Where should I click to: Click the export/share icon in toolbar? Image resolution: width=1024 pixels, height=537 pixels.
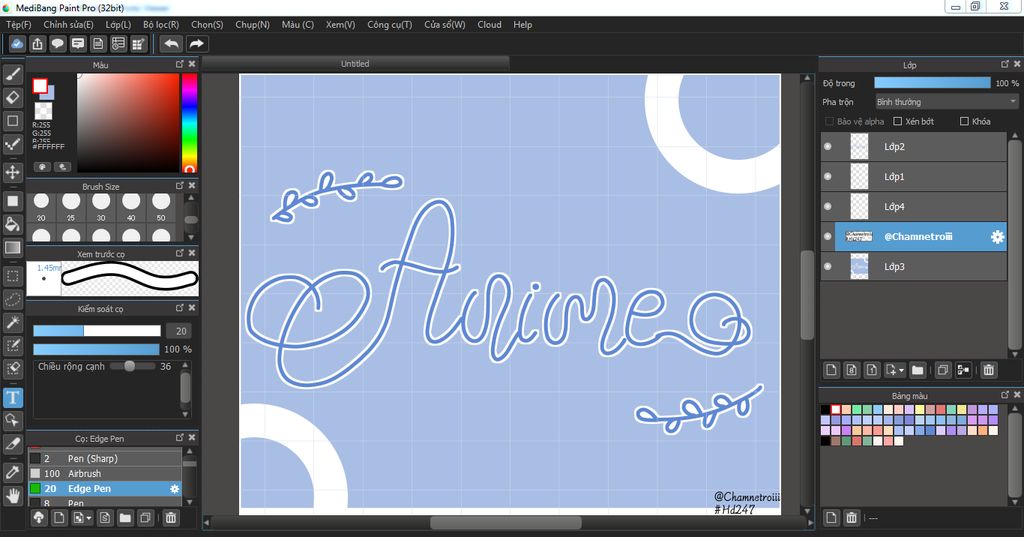click(37, 44)
